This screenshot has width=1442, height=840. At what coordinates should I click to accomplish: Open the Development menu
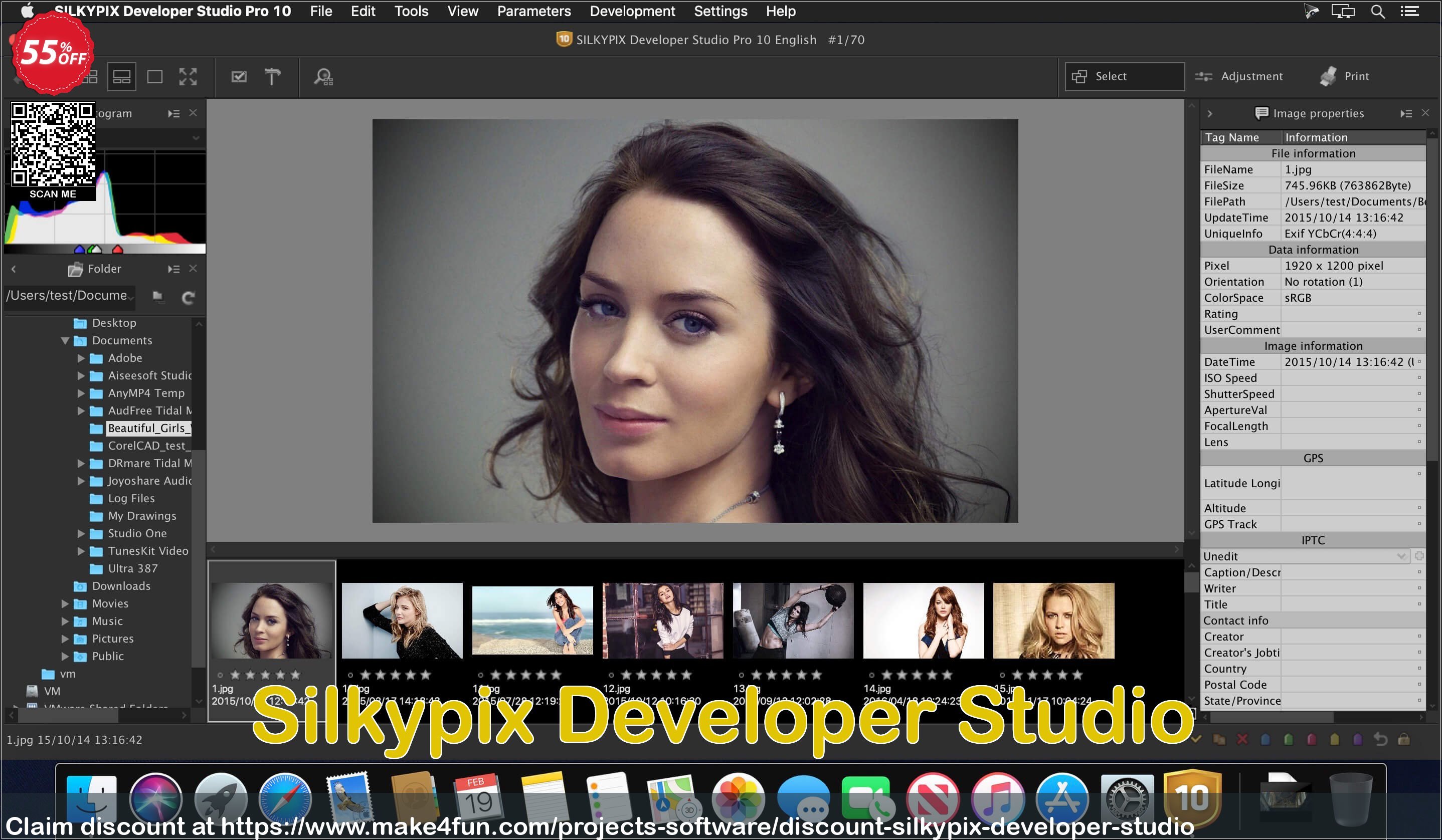point(632,12)
